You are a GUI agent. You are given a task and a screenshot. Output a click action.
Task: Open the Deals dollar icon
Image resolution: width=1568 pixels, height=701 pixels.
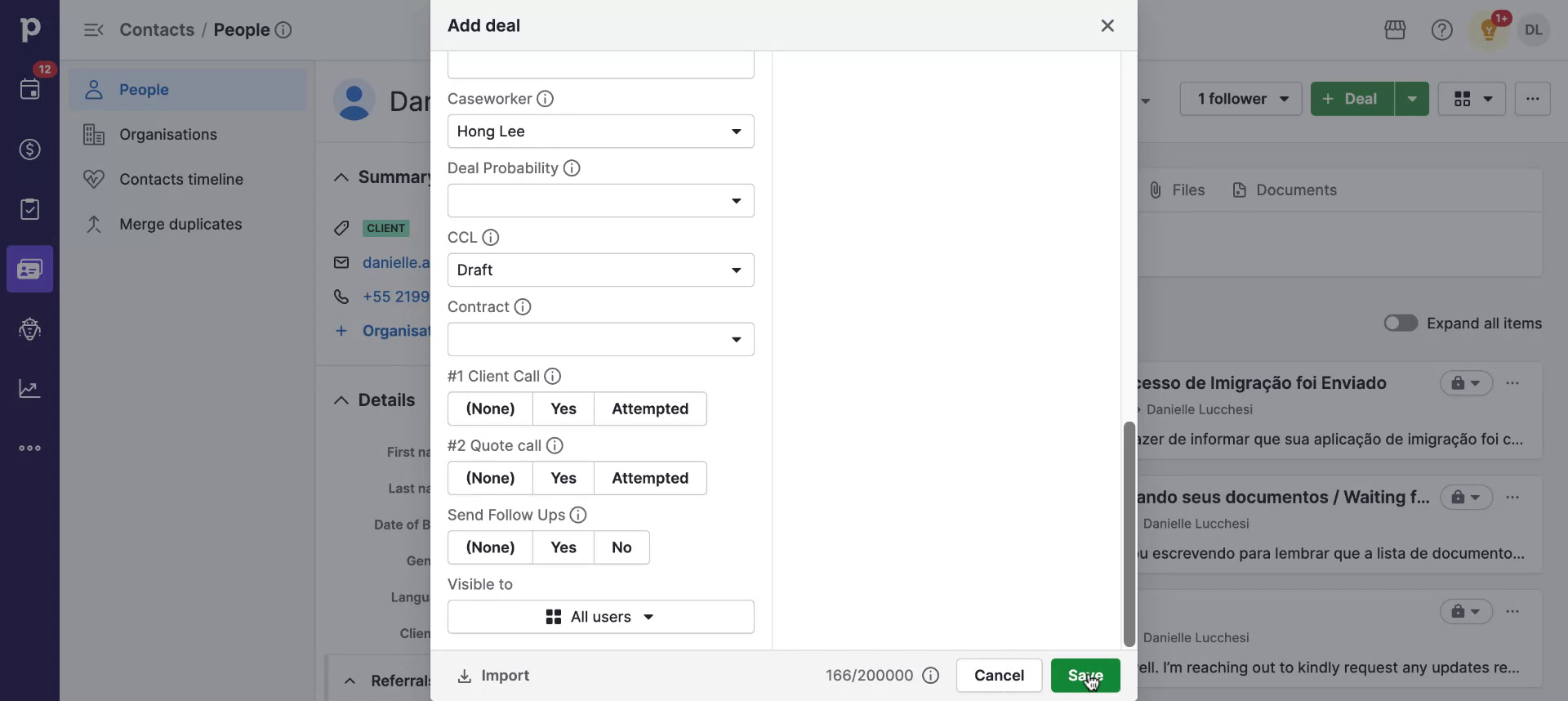click(x=29, y=150)
